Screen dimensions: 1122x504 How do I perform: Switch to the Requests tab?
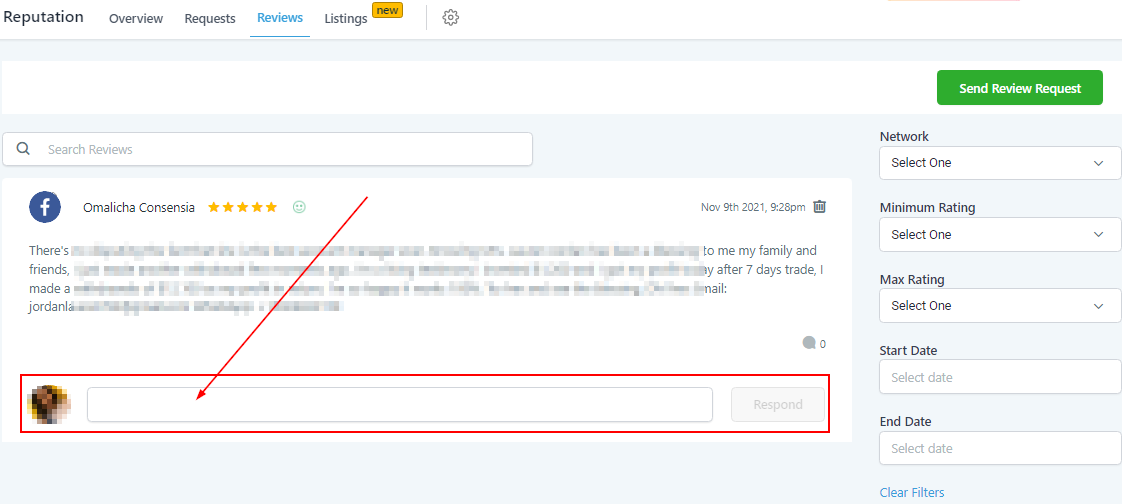(x=210, y=19)
